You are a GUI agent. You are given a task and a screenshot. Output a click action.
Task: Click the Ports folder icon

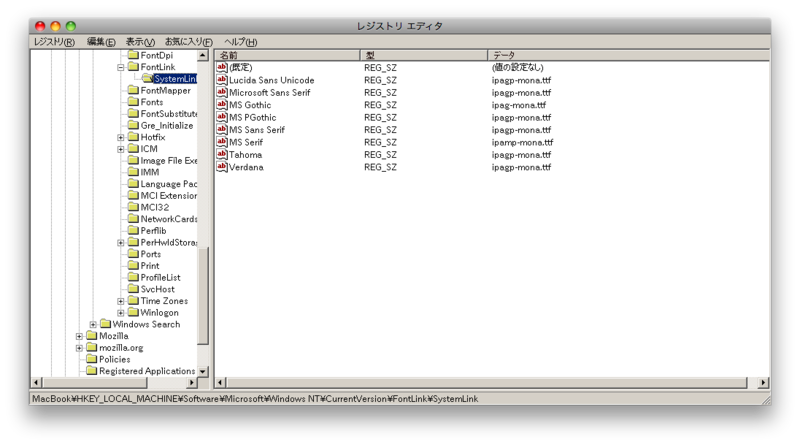point(133,254)
